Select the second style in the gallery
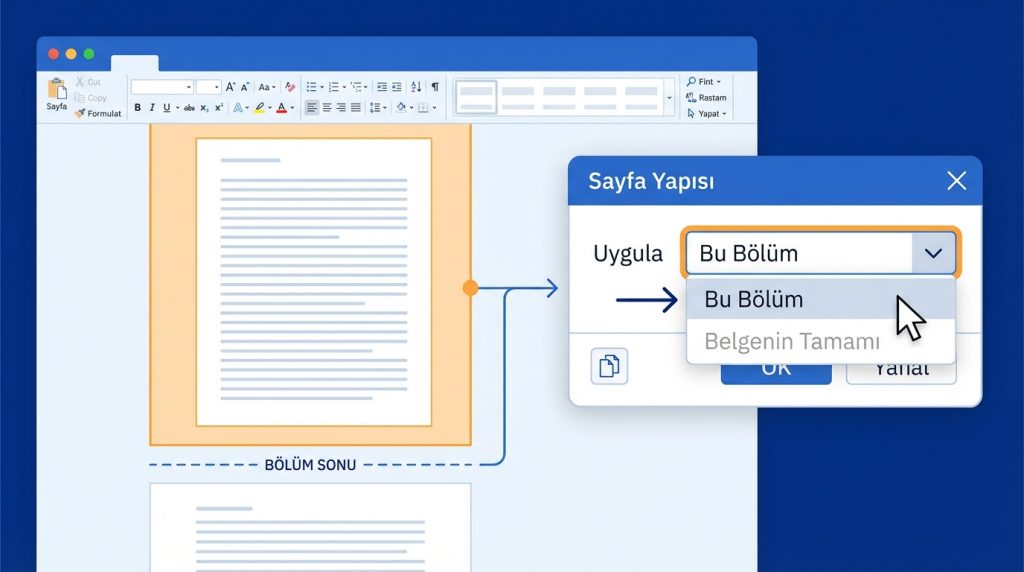This screenshot has width=1024, height=572. (518, 97)
